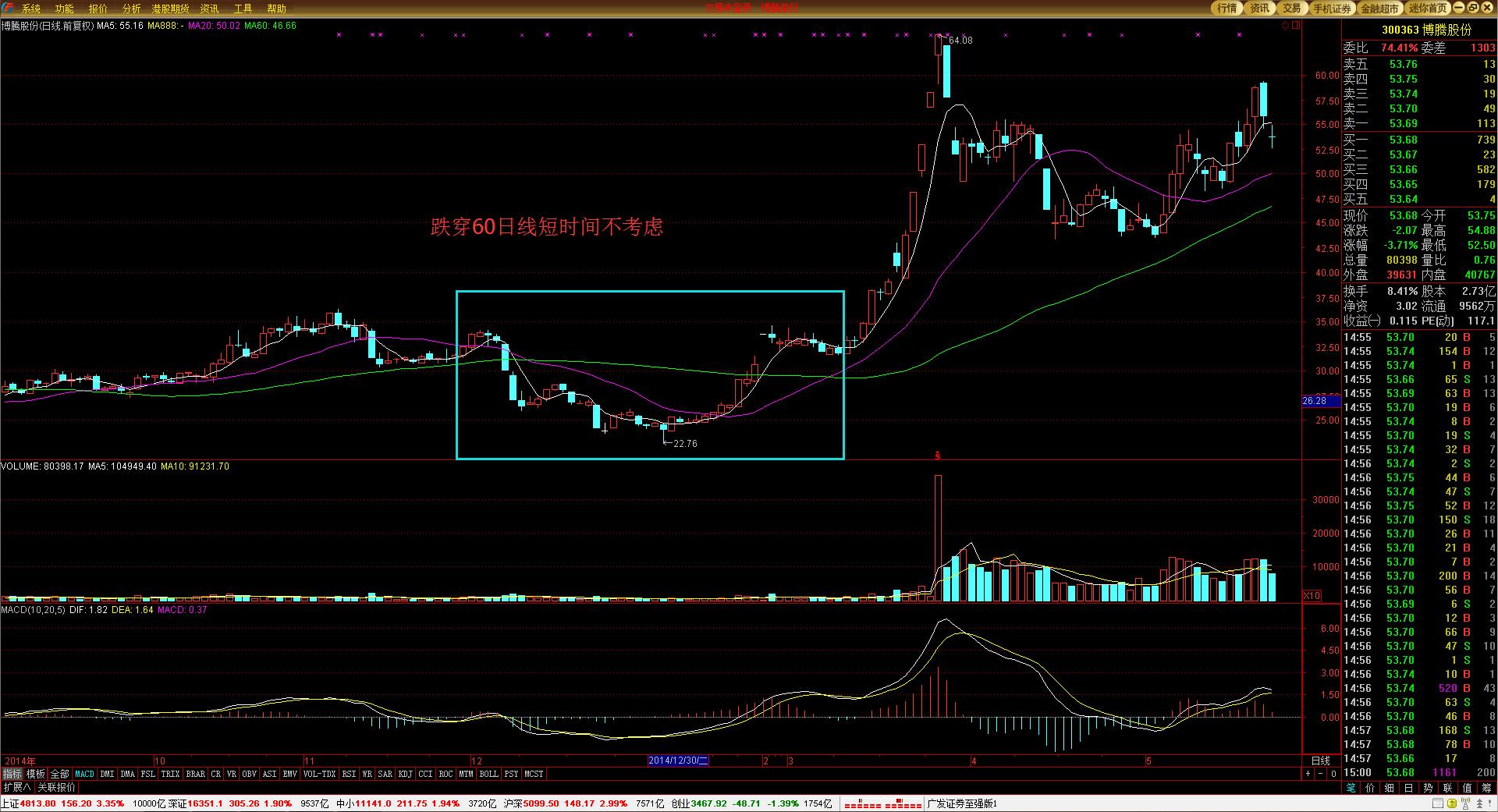
Task: Click the zoom-in plus button under 日线
Action: [x=1308, y=774]
